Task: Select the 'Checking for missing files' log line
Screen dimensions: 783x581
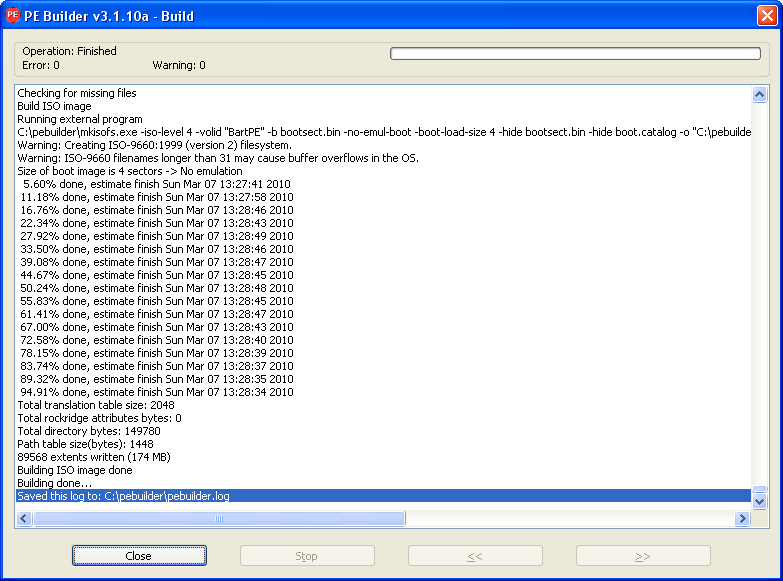Action: click(384, 93)
